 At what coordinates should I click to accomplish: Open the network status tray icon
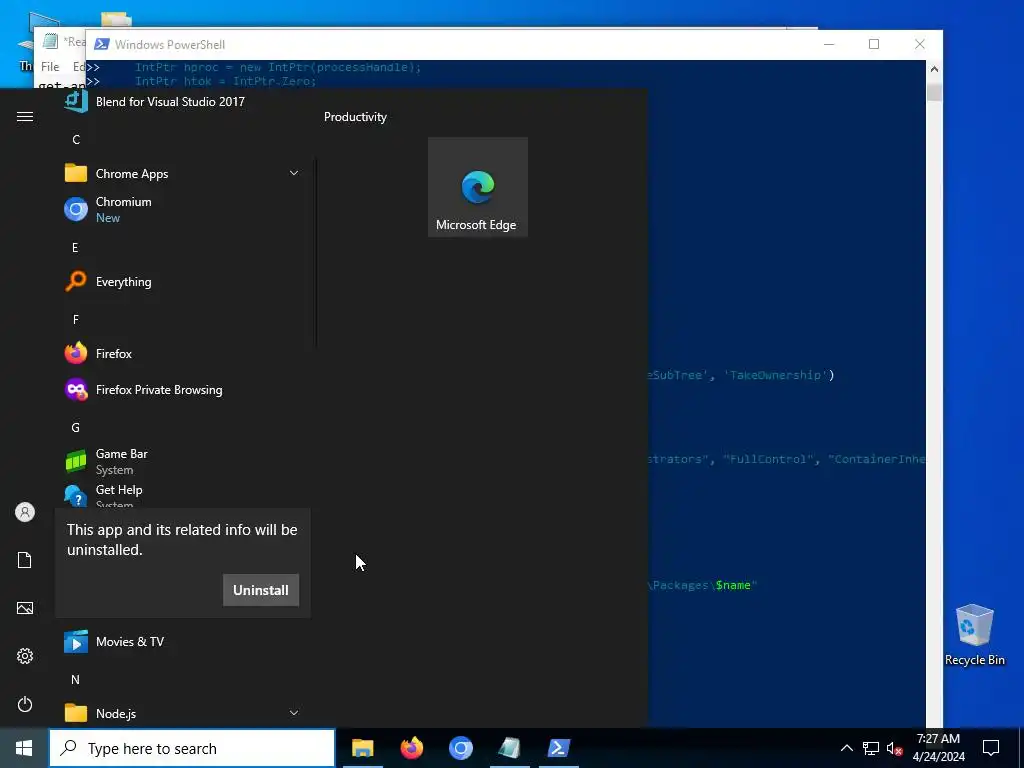tap(871, 748)
